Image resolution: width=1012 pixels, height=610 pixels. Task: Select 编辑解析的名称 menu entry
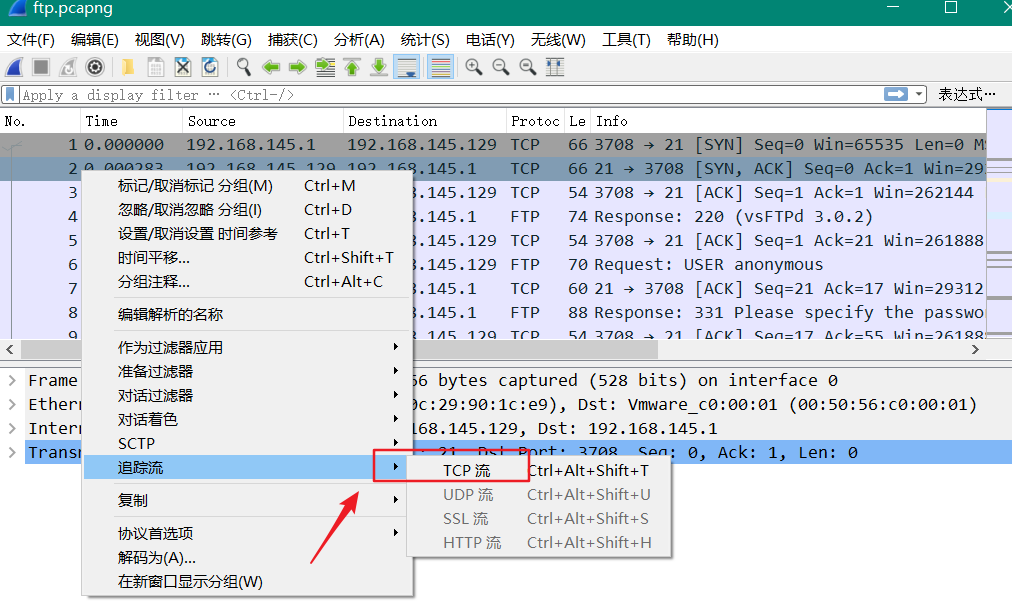pos(247,314)
